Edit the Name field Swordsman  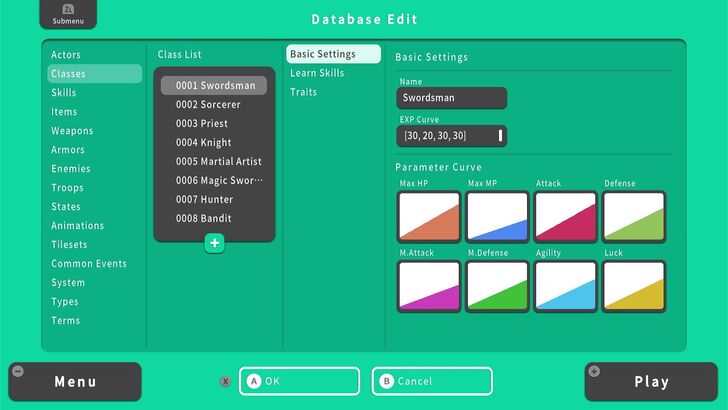(452, 98)
